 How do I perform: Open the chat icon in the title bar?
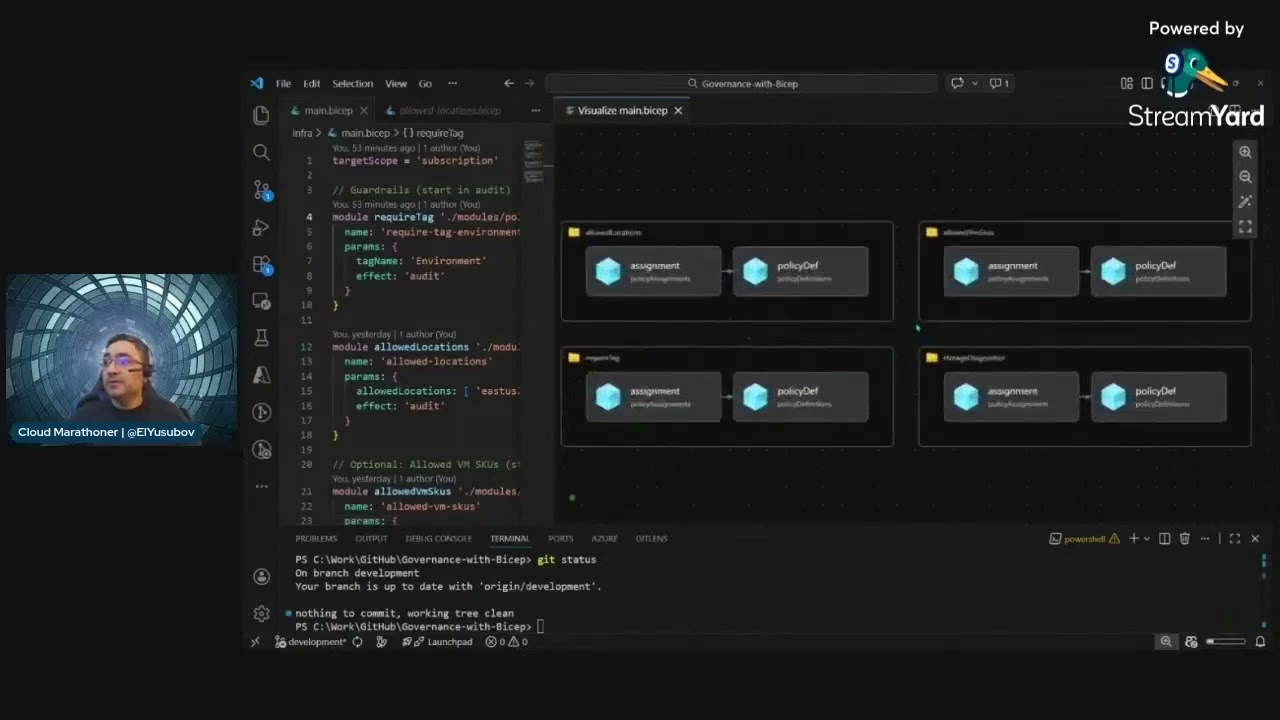click(957, 83)
